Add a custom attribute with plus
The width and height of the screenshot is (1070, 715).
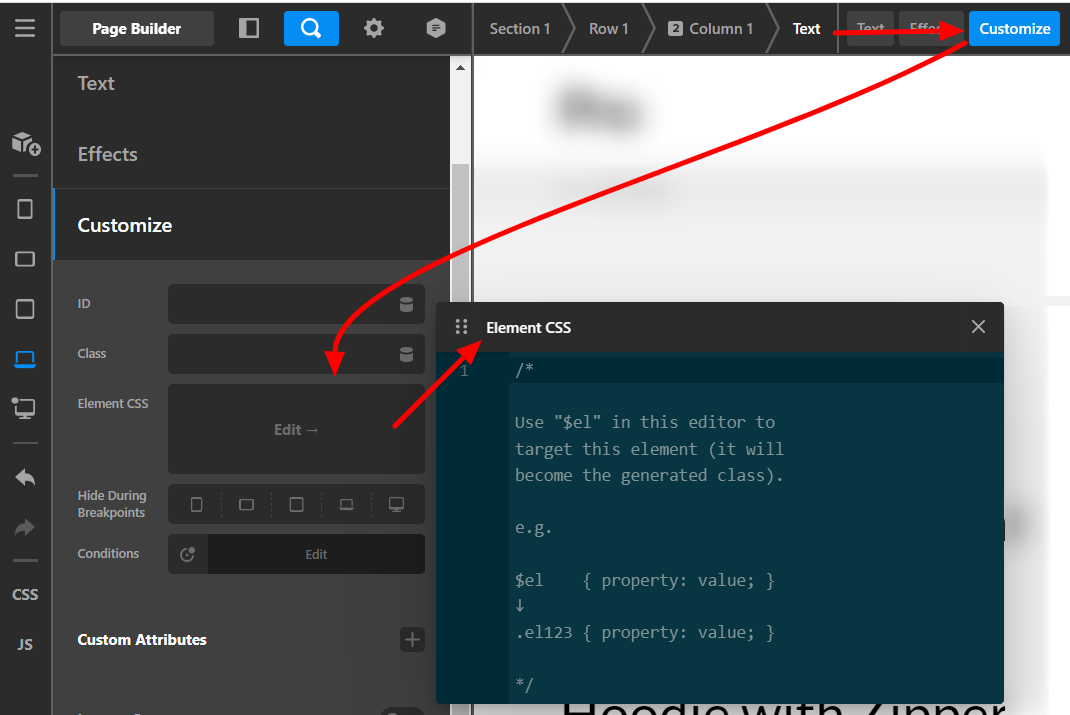(412, 639)
